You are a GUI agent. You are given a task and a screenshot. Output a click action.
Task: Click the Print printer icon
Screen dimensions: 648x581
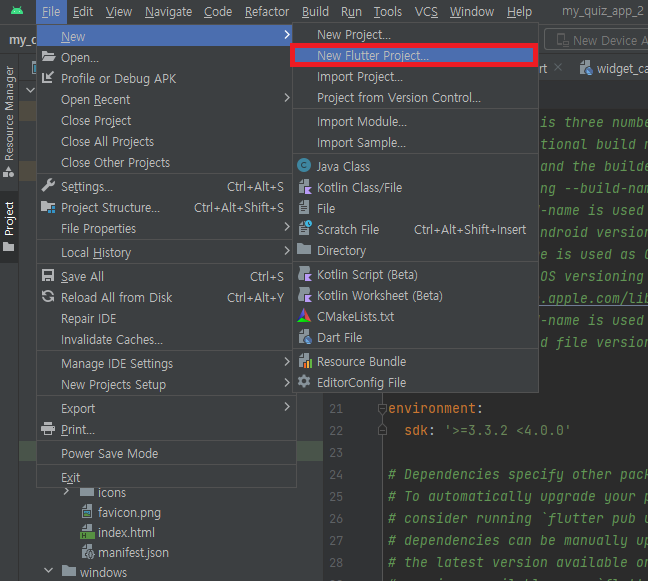[48, 429]
